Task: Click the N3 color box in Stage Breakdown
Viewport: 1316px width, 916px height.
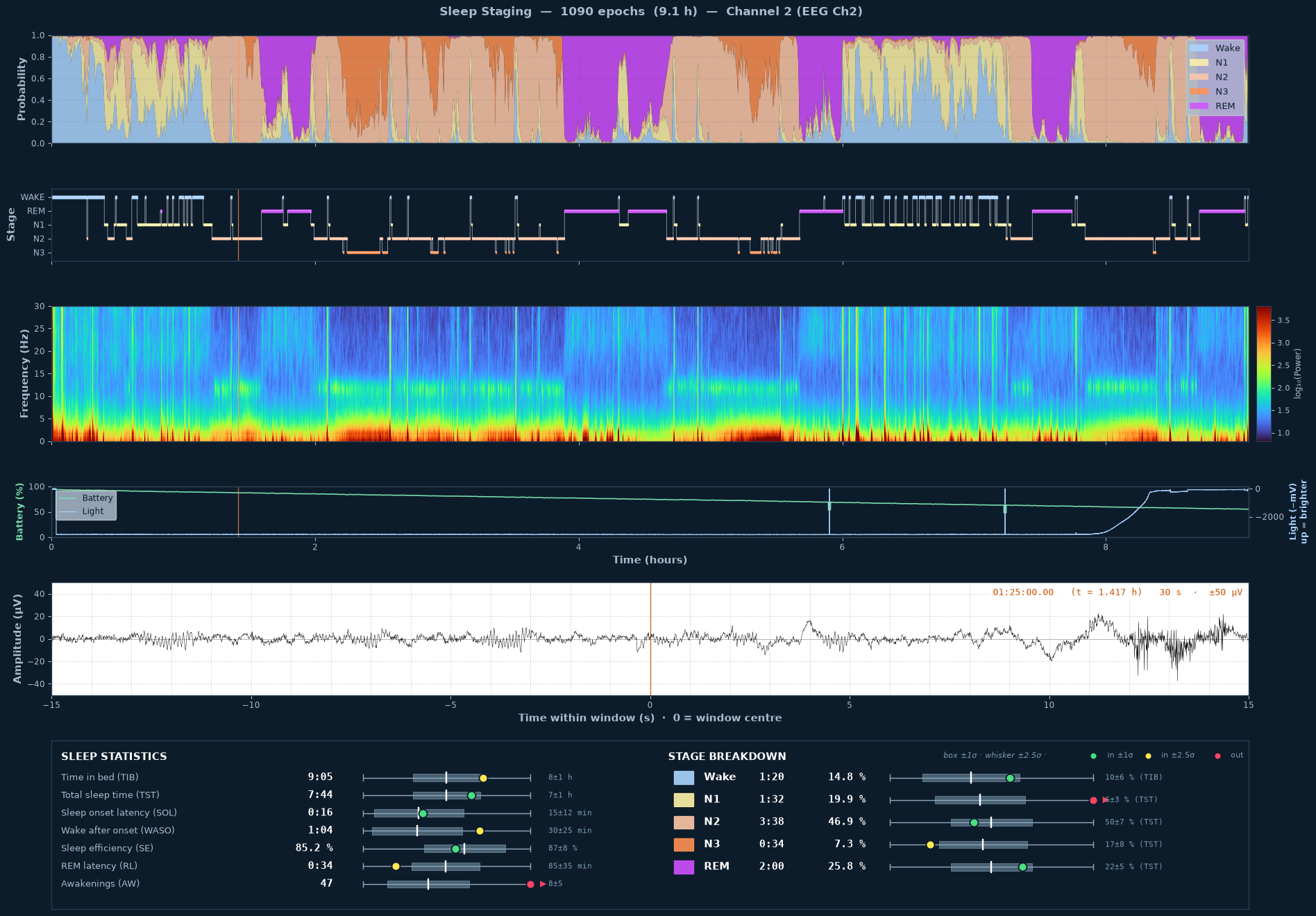Action: pos(684,845)
